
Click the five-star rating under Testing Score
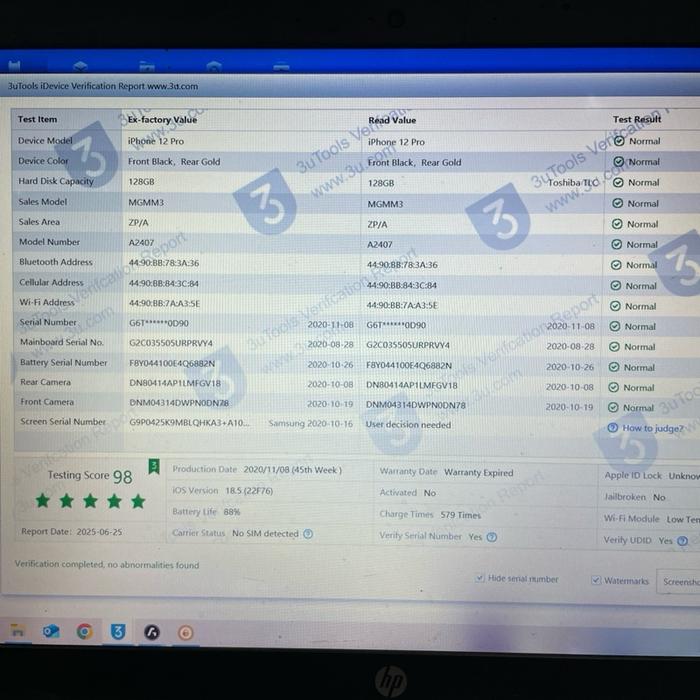(x=90, y=501)
